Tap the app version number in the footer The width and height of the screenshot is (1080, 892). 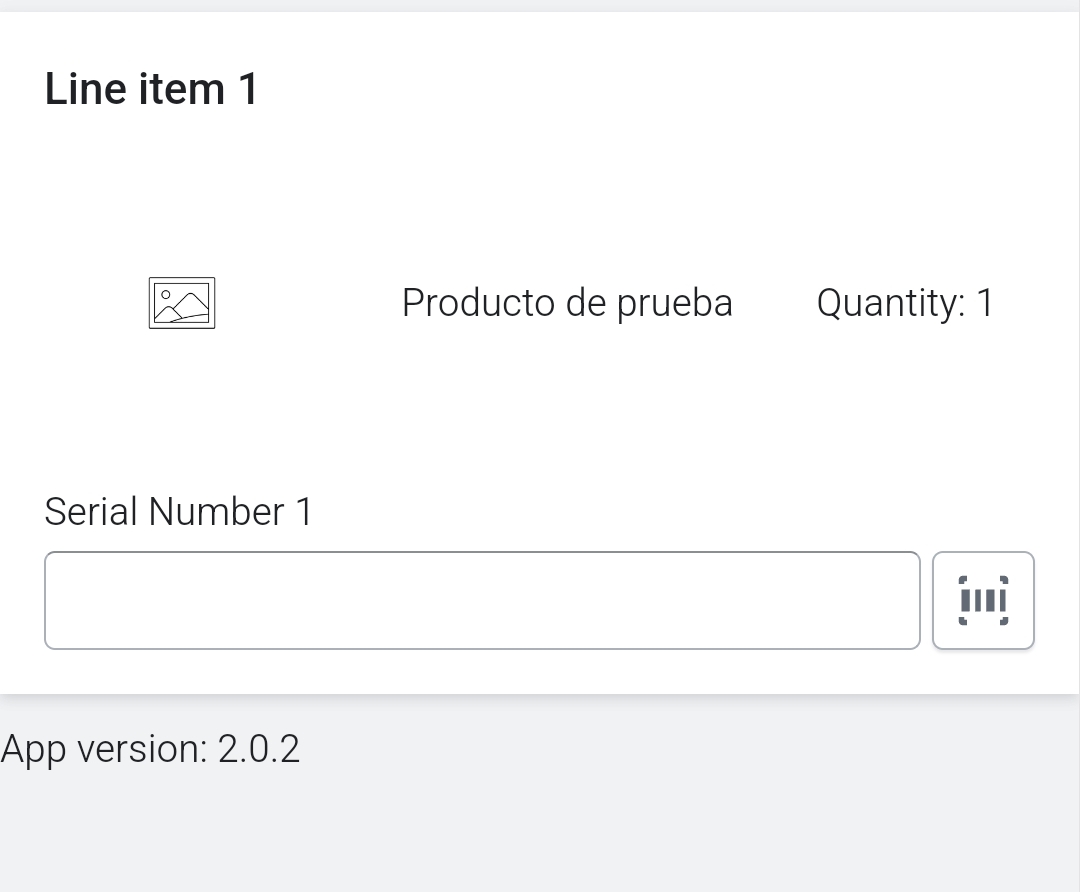[258, 749]
